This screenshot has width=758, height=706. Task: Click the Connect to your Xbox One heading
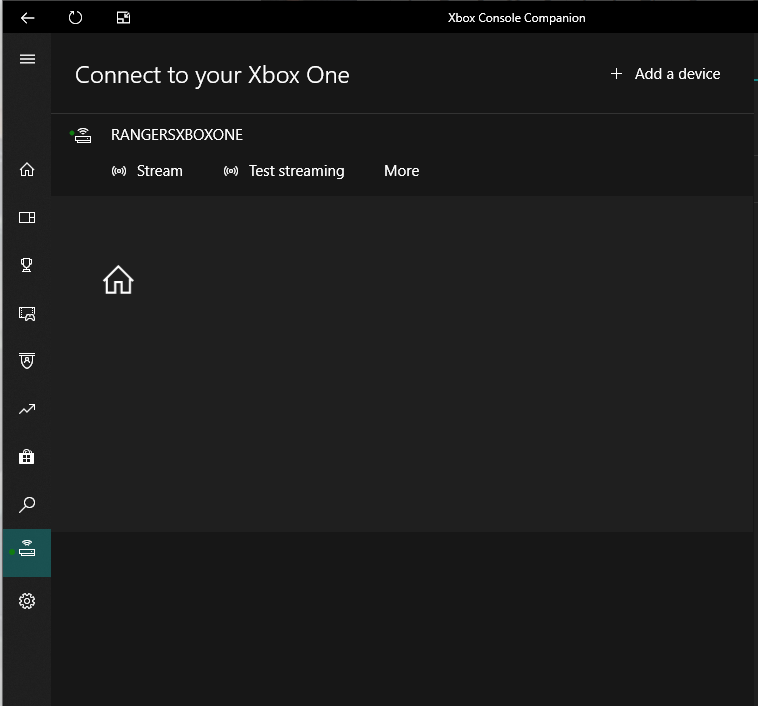[x=212, y=75]
